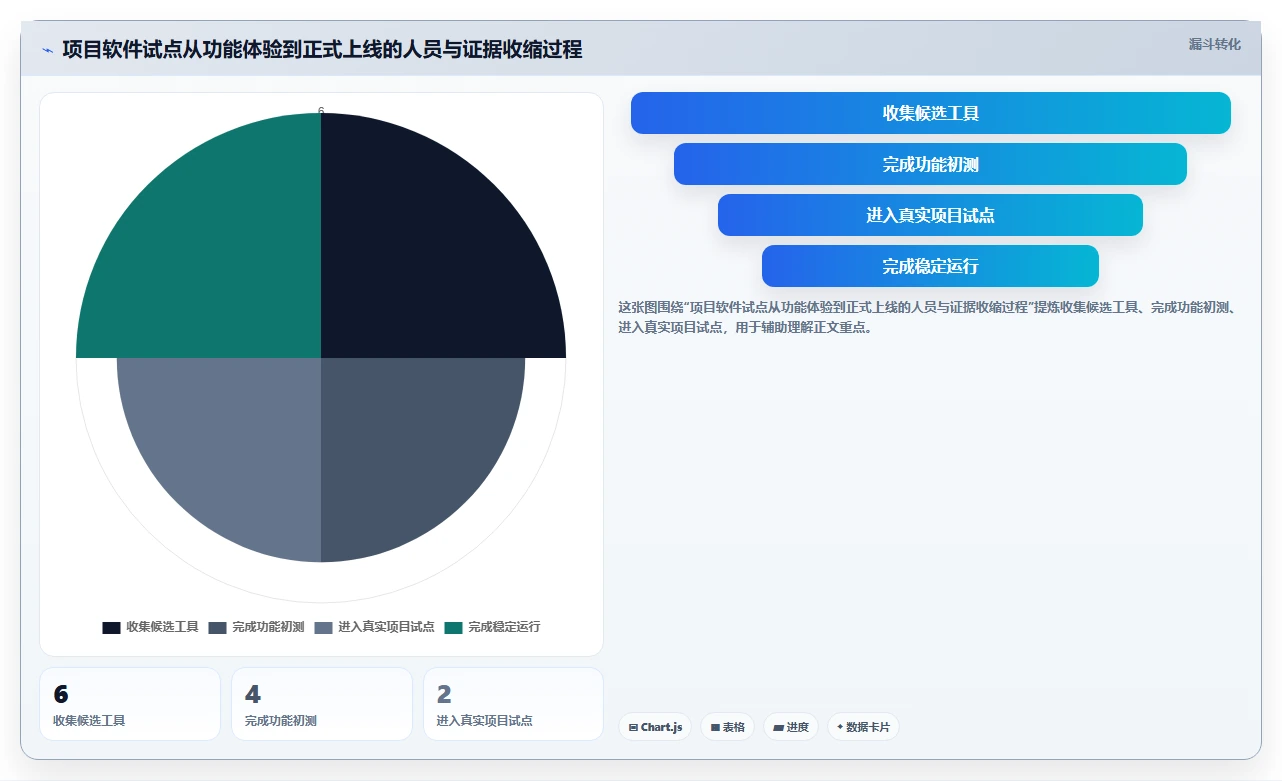Click the icon in the 进度 tag

point(778,727)
